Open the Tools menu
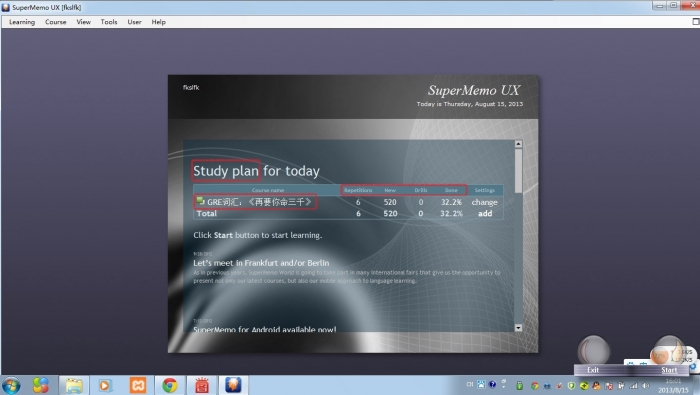700x395 pixels. [108, 22]
